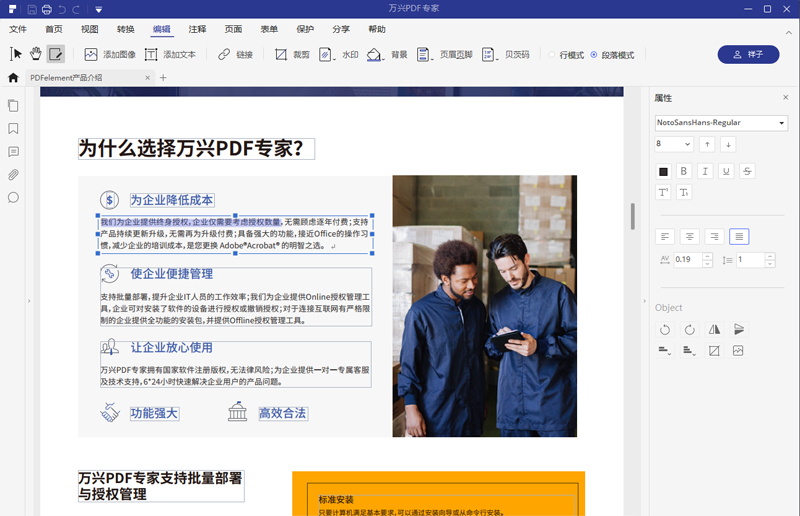Viewport: 800px width, 516px height.
Task: Switch to the 注释 tab
Action: (197, 29)
